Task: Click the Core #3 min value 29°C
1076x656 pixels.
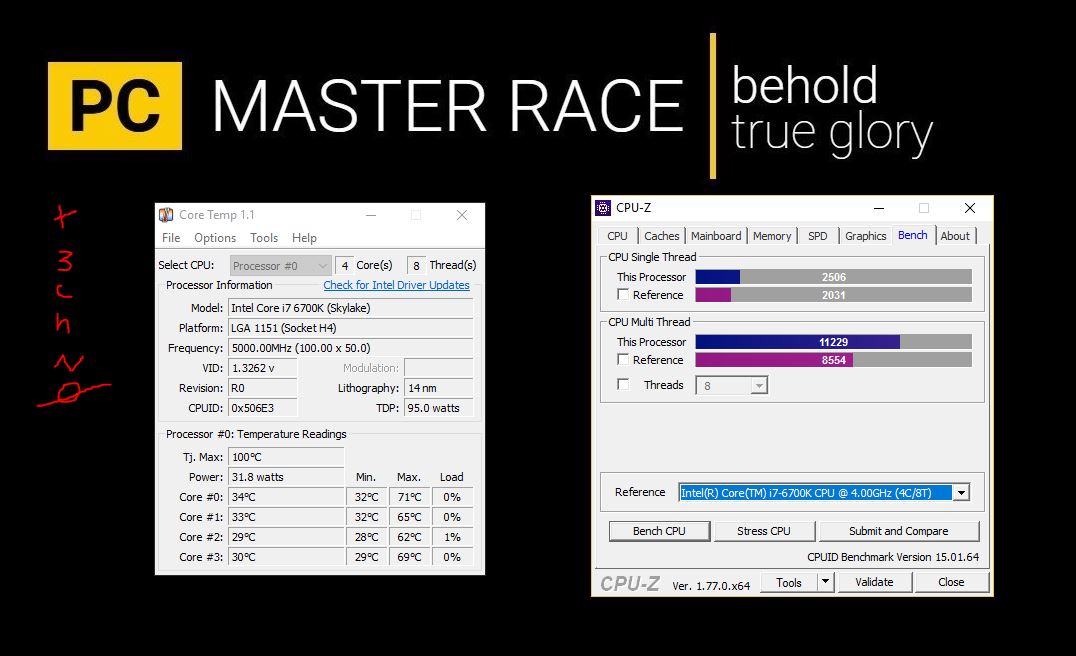Action: point(366,557)
